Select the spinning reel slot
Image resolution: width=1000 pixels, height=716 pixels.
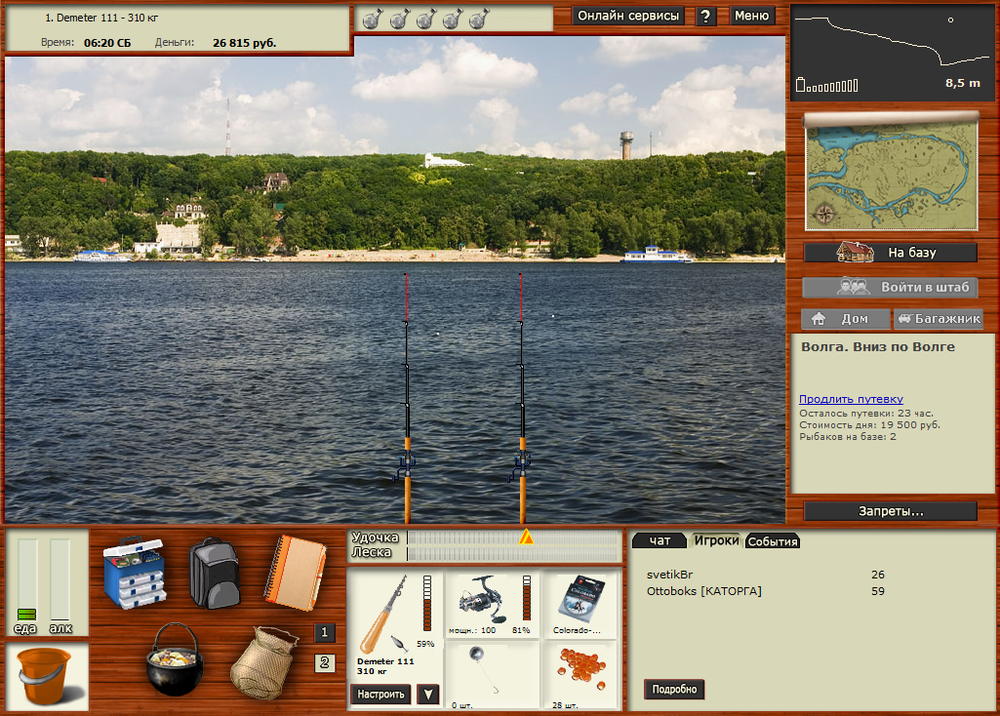click(491, 604)
